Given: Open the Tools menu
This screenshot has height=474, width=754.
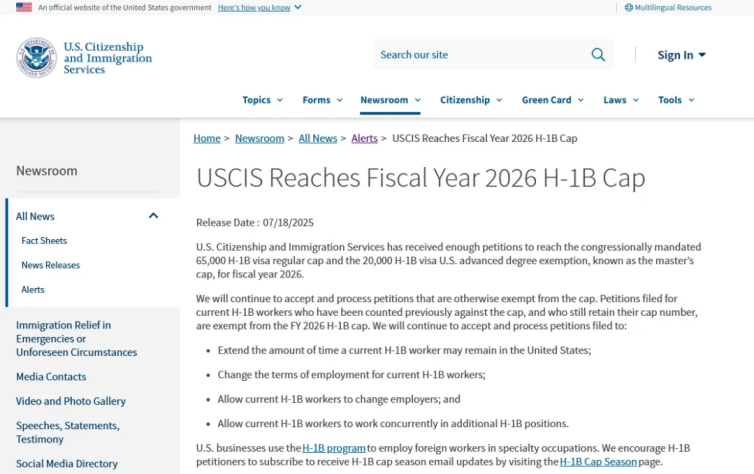Looking at the screenshot, I should [x=676, y=100].
